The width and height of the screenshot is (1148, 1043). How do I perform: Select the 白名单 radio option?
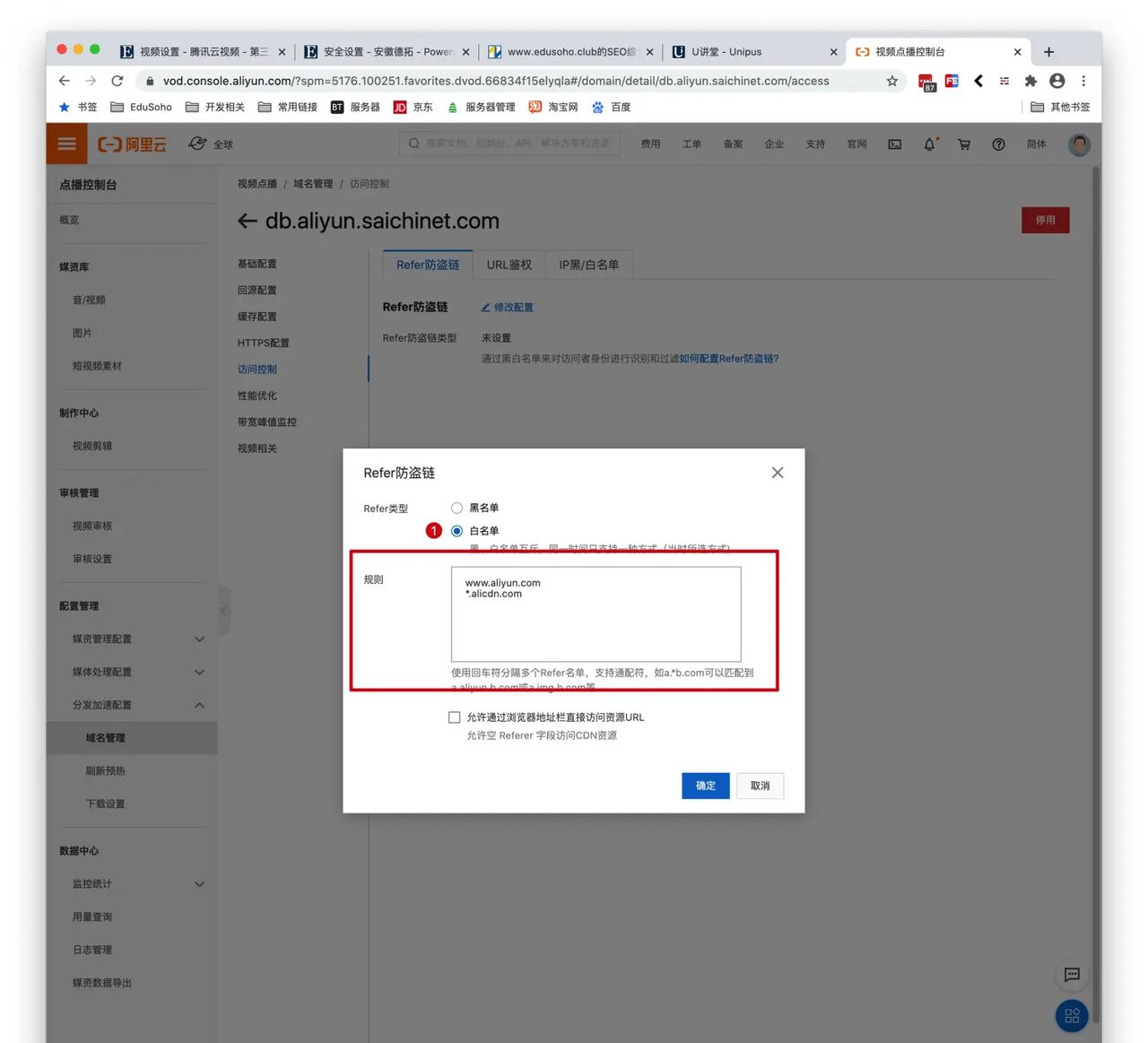(457, 531)
